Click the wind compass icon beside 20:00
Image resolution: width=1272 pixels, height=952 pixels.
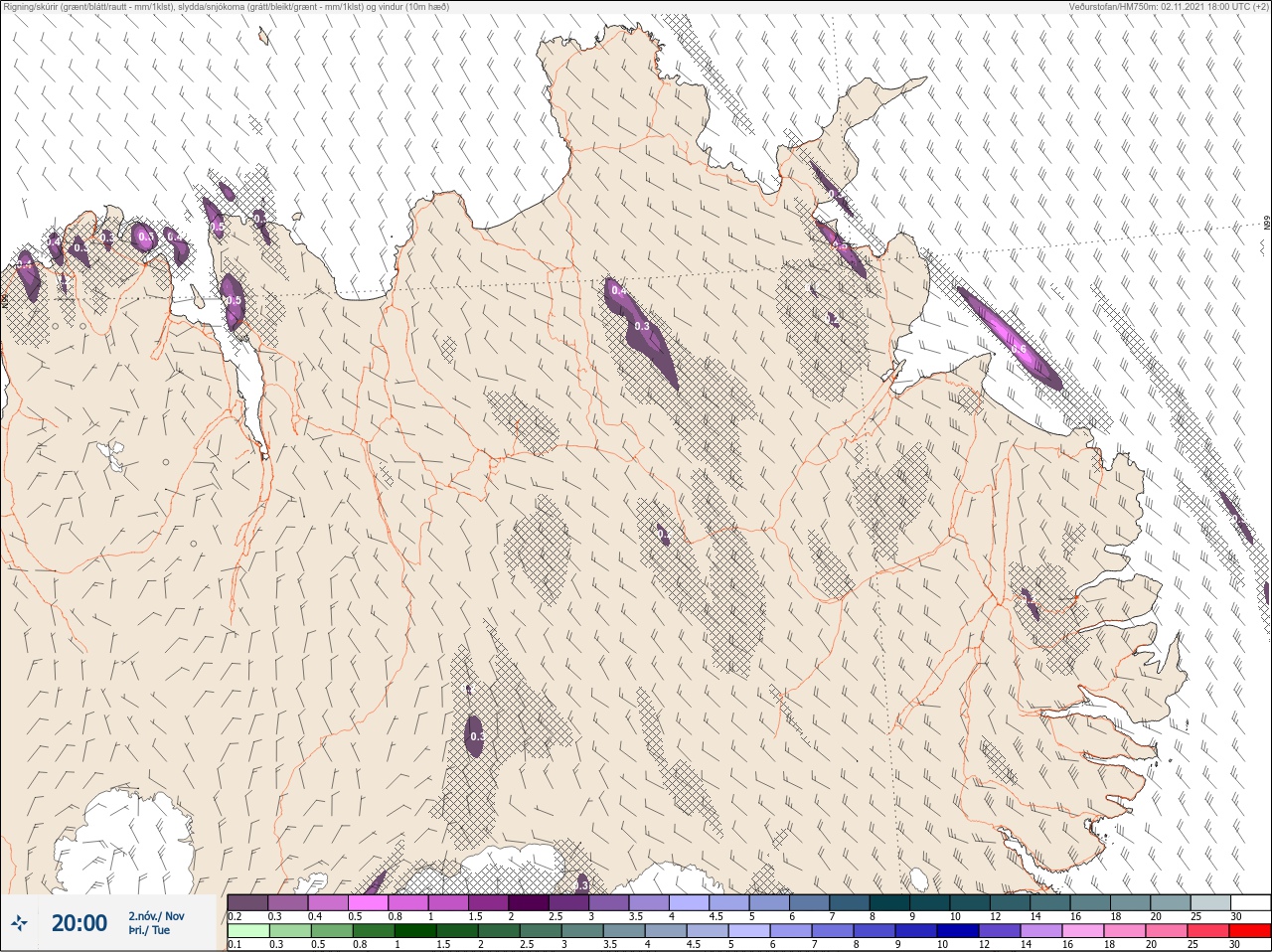click(x=18, y=924)
